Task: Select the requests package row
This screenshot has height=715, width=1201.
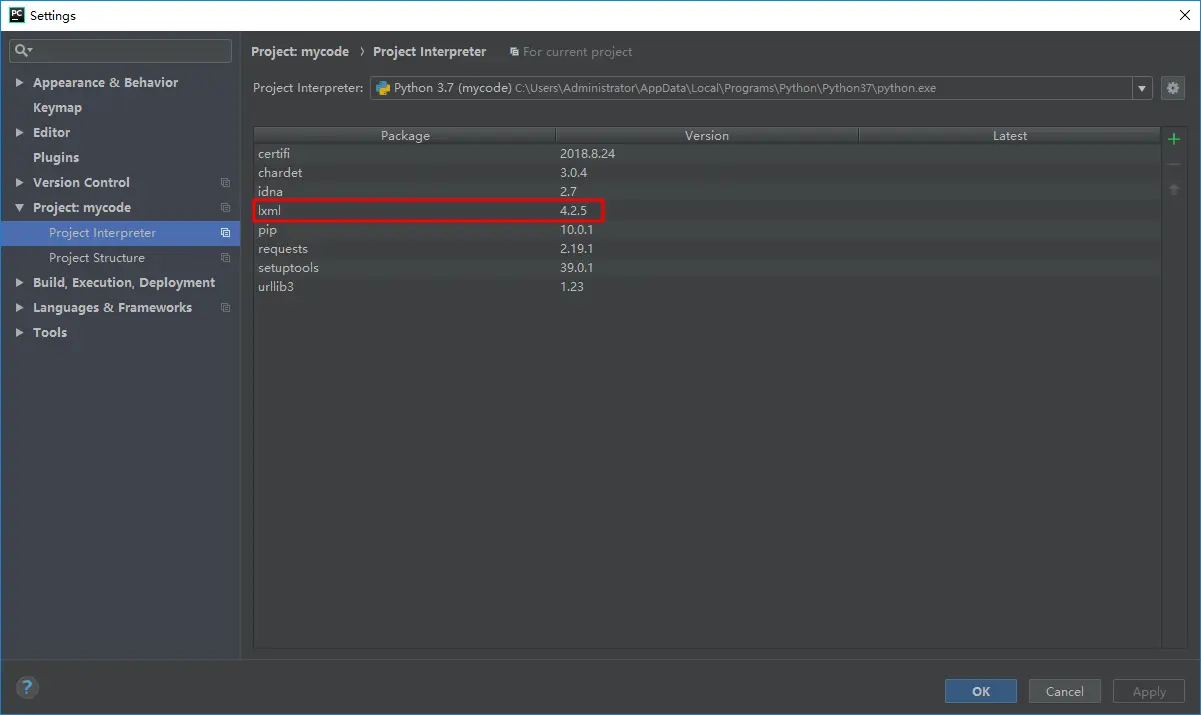Action: (x=707, y=249)
